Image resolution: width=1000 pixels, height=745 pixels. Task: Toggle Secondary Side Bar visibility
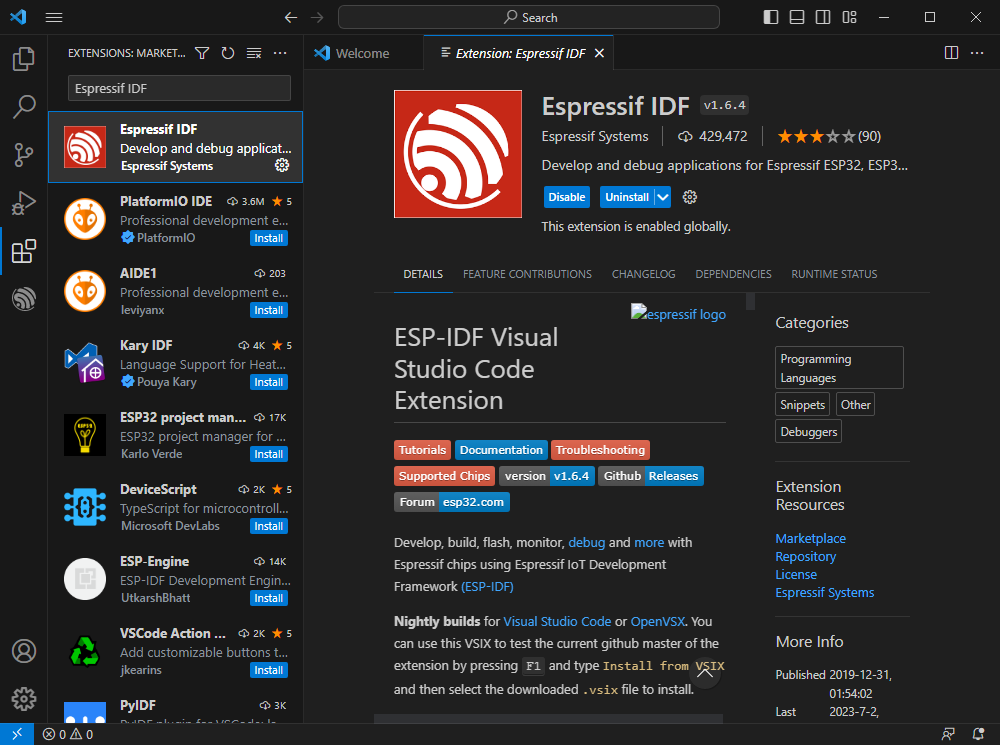pyautogui.click(x=823, y=17)
